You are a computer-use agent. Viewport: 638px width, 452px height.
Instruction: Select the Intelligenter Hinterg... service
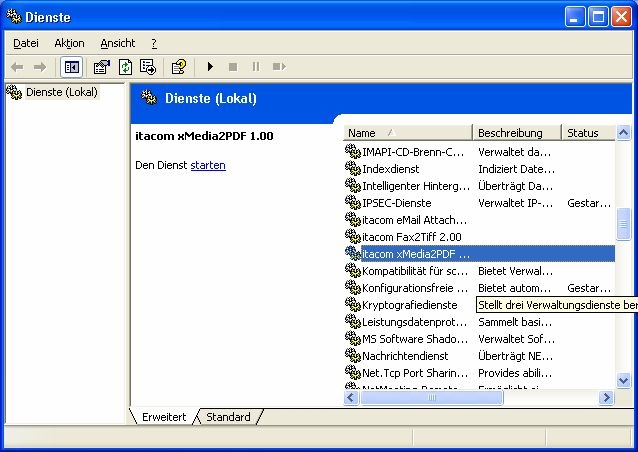point(479,186)
